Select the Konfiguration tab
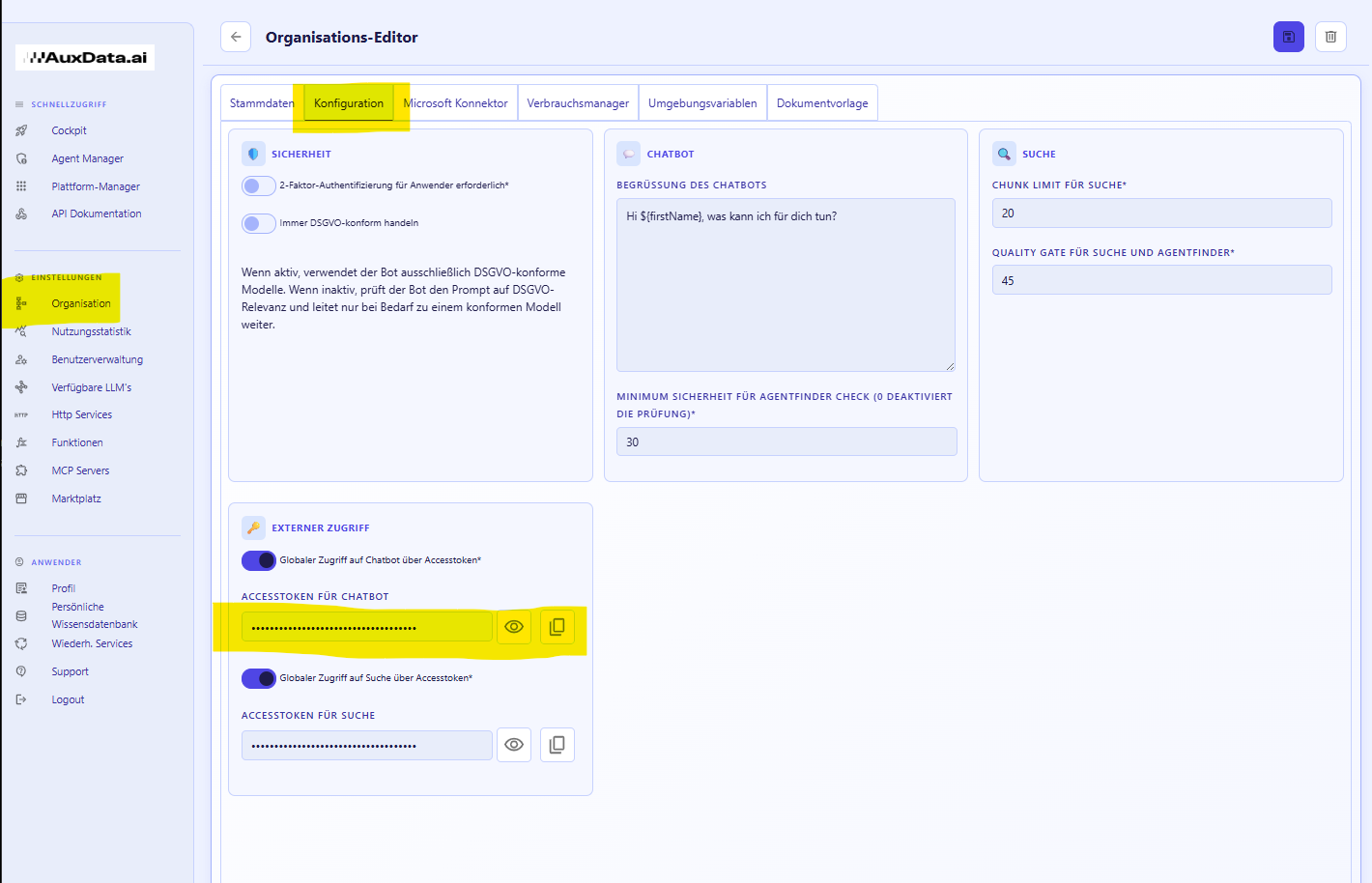1372x883 pixels. 349,103
